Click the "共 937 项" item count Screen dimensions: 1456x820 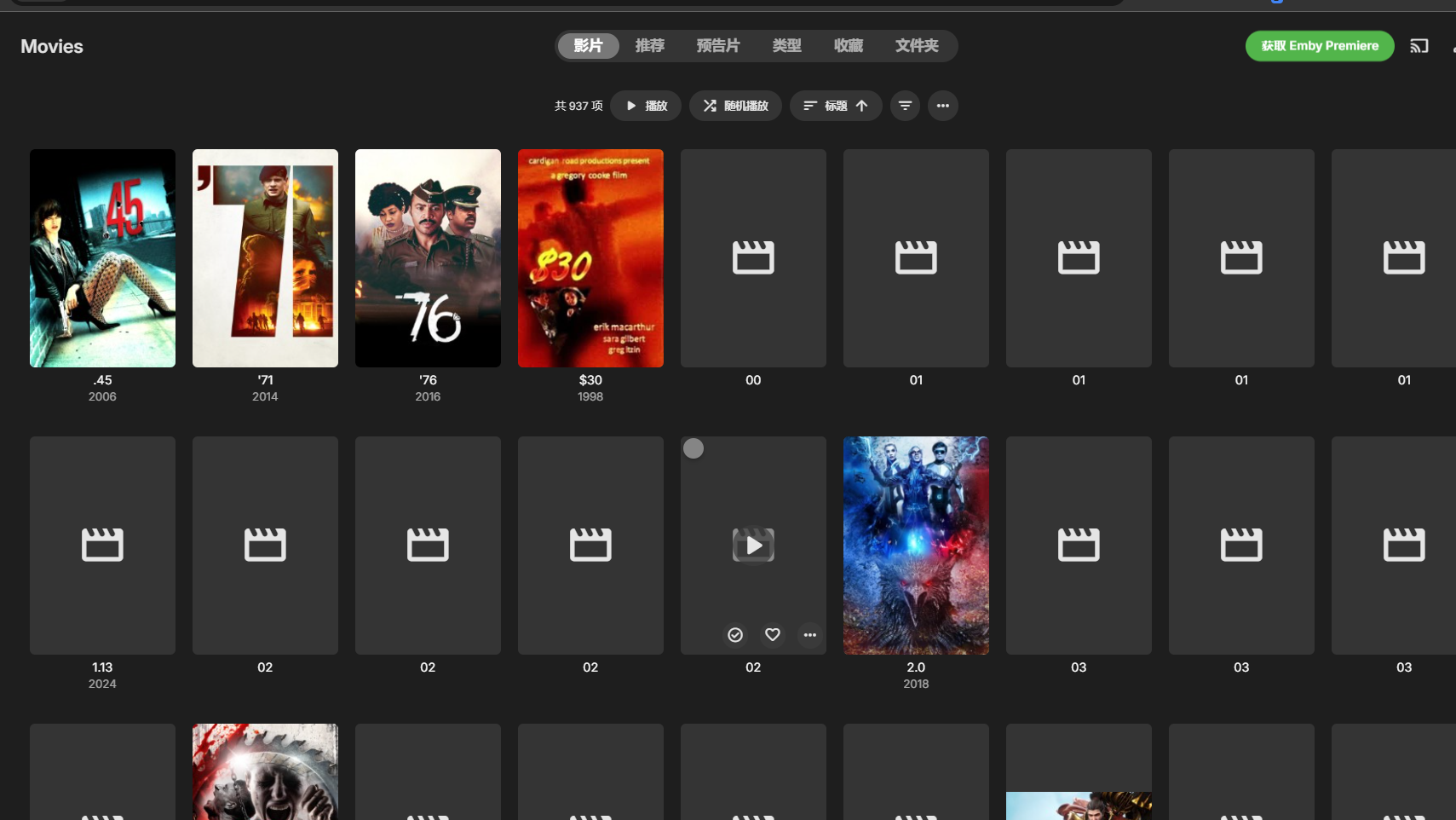578,106
